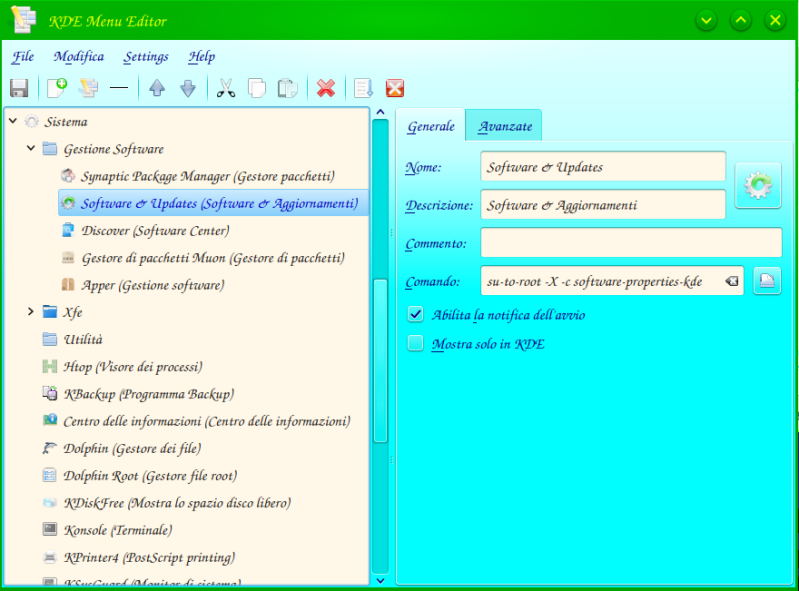
Task: Click the restore to system menu icon
Action: coord(395,88)
